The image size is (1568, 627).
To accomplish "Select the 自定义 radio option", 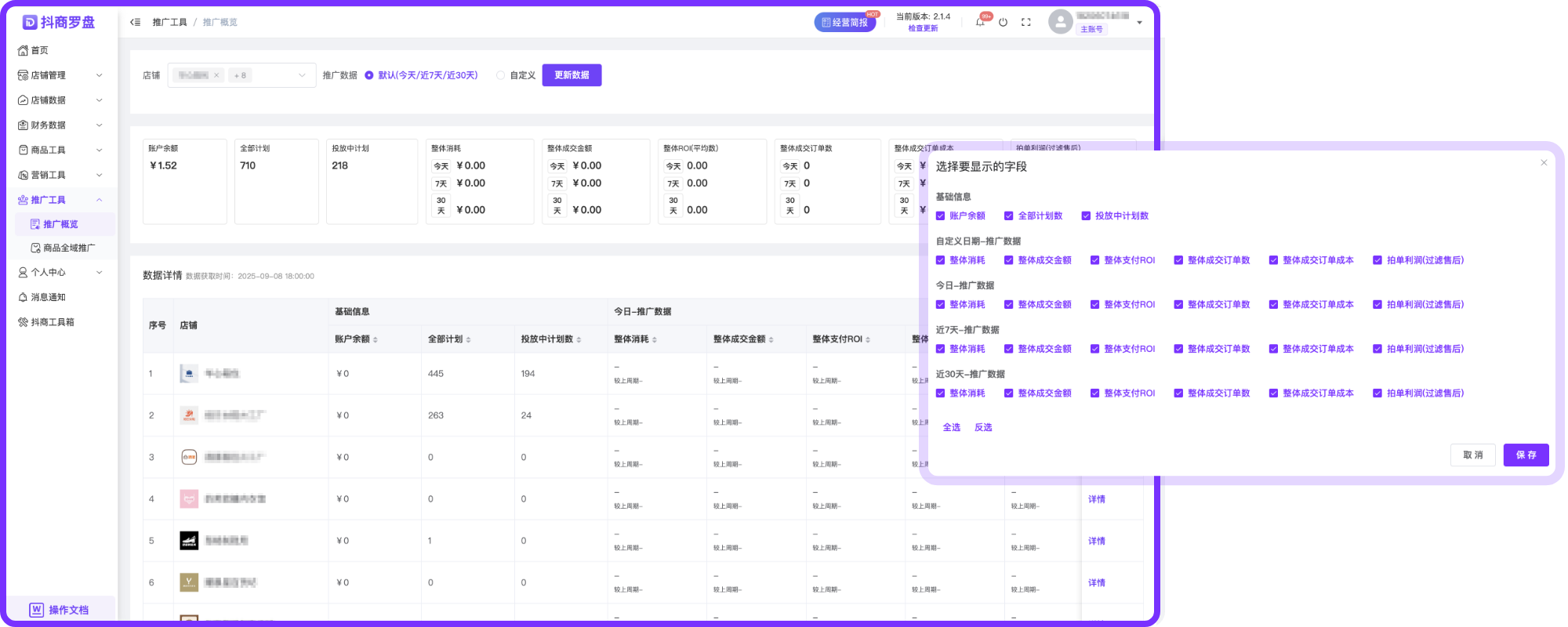I will (500, 75).
